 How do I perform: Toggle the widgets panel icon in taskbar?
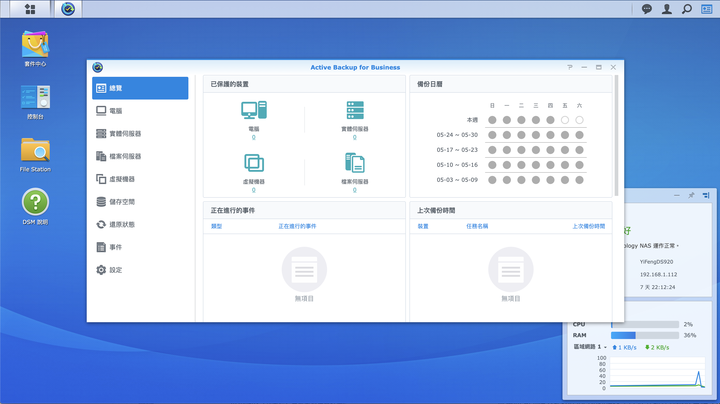pyautogui.click(x=707, y=9)
